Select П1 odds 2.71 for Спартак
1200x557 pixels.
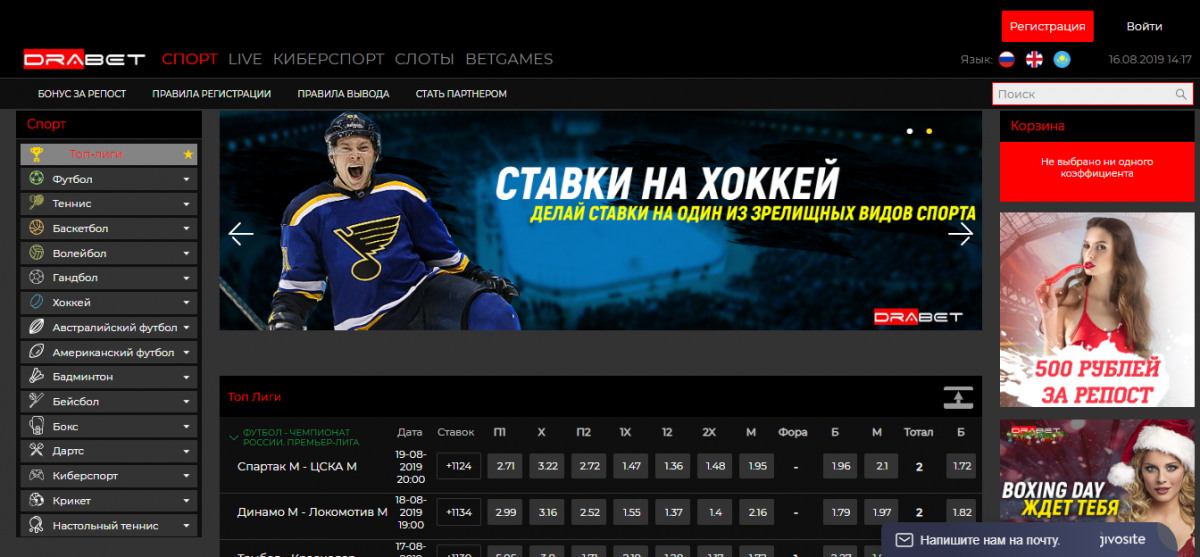pos(506,467)
